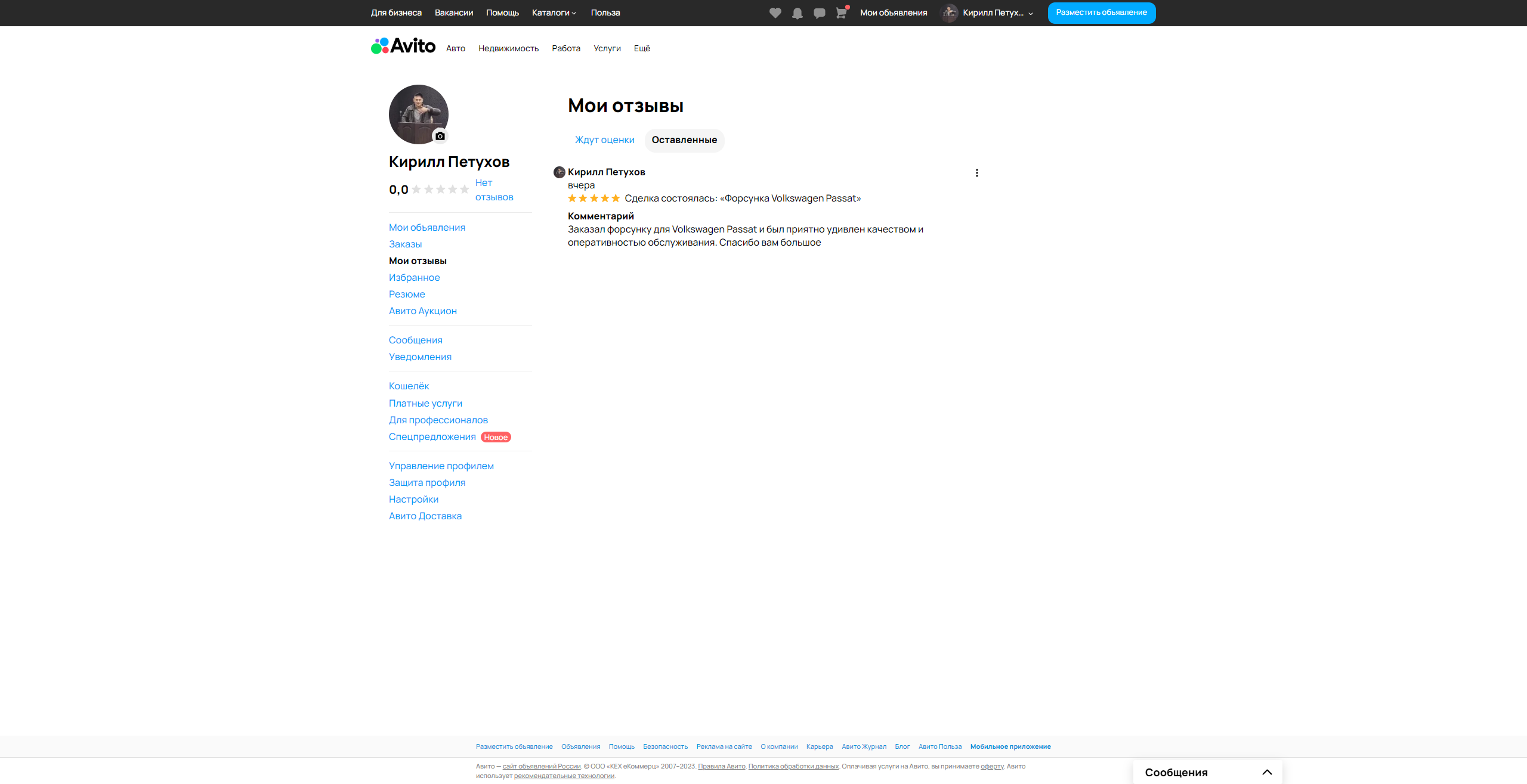Open three-dot menu on the review
This screenshot has width=1527, height=784.
point(976,173)
